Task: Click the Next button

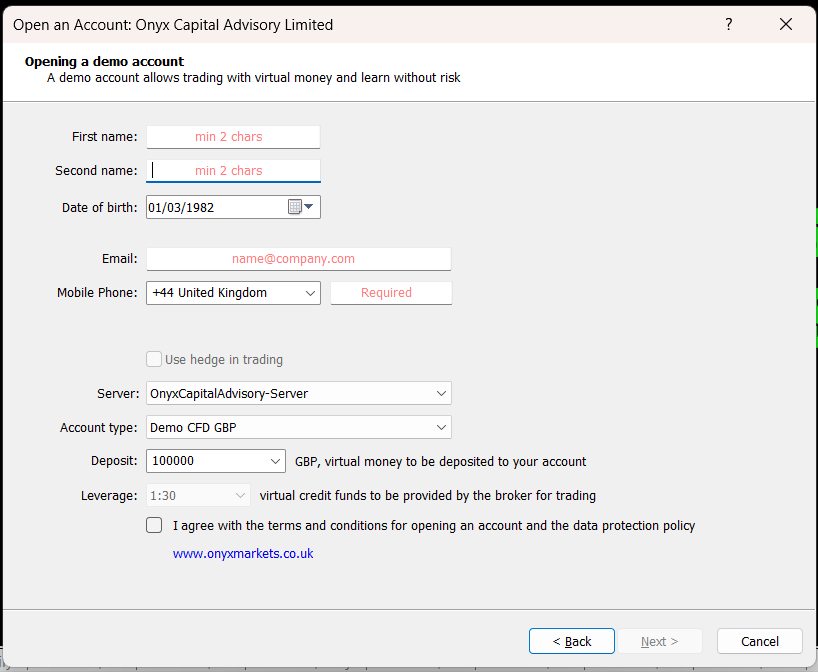Action: click(659, 641)
